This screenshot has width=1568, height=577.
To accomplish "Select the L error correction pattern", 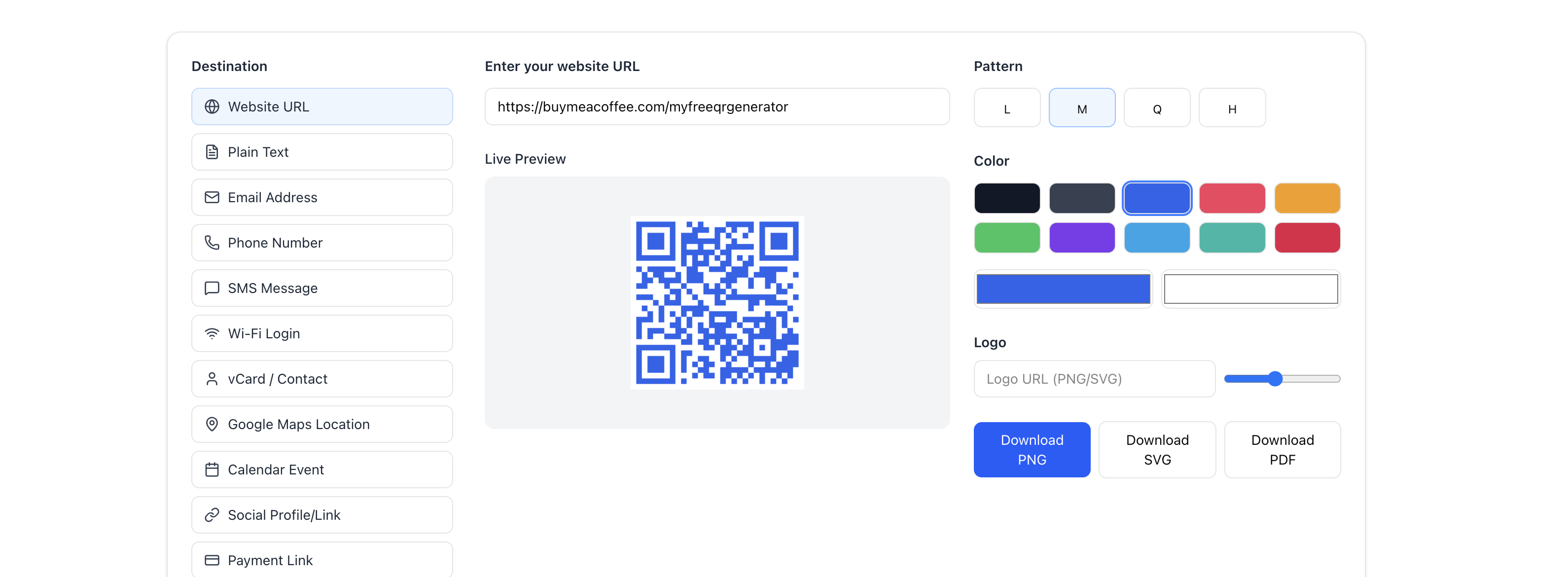I will click(x=1007, y=108).
